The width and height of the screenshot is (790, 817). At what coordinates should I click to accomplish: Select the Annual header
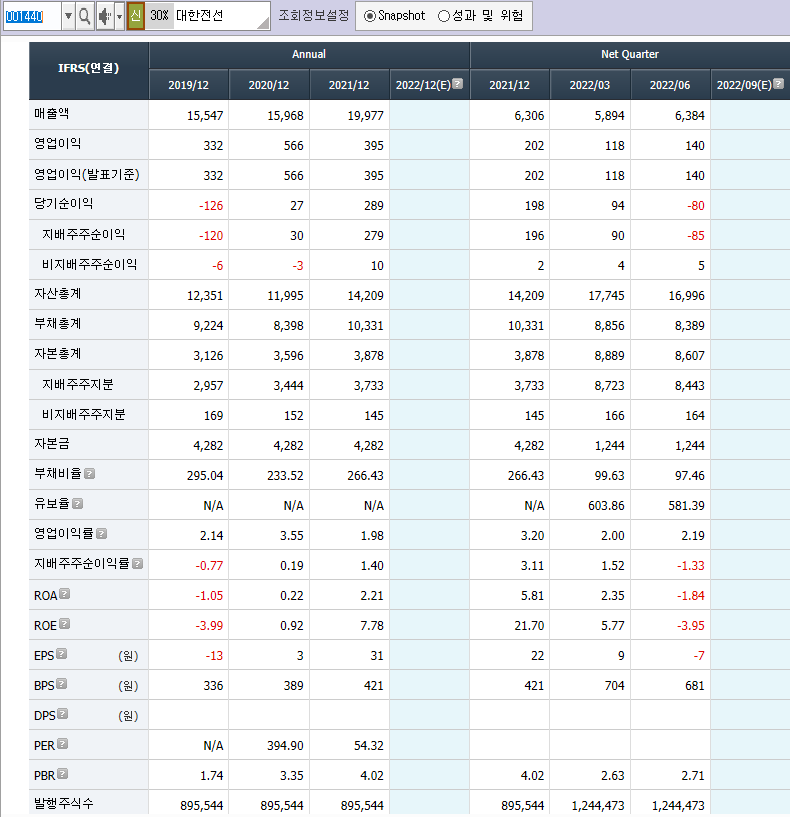(309, 54)
